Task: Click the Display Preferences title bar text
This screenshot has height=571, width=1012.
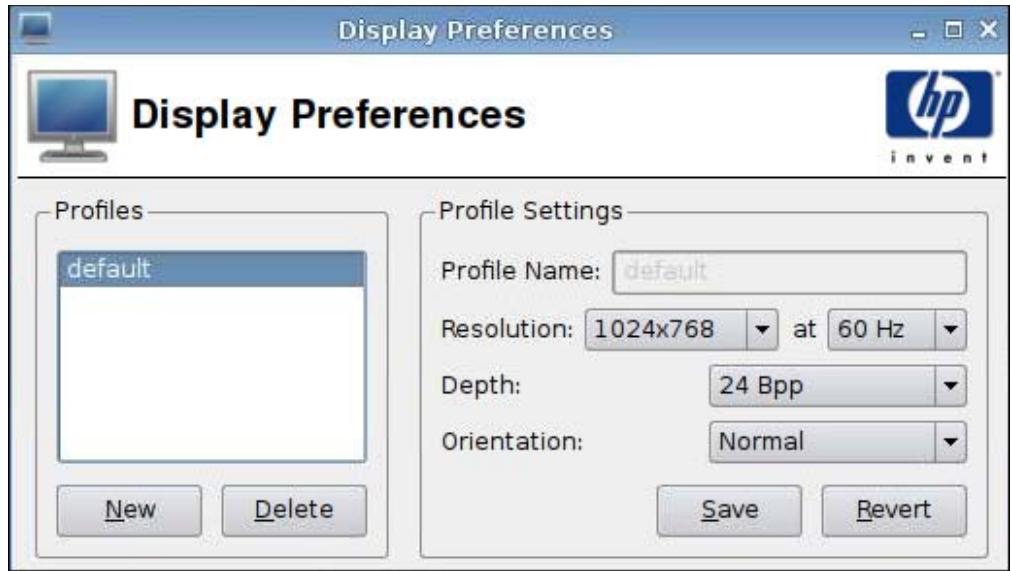Action: pyautogui.click(x=476, y=30)
